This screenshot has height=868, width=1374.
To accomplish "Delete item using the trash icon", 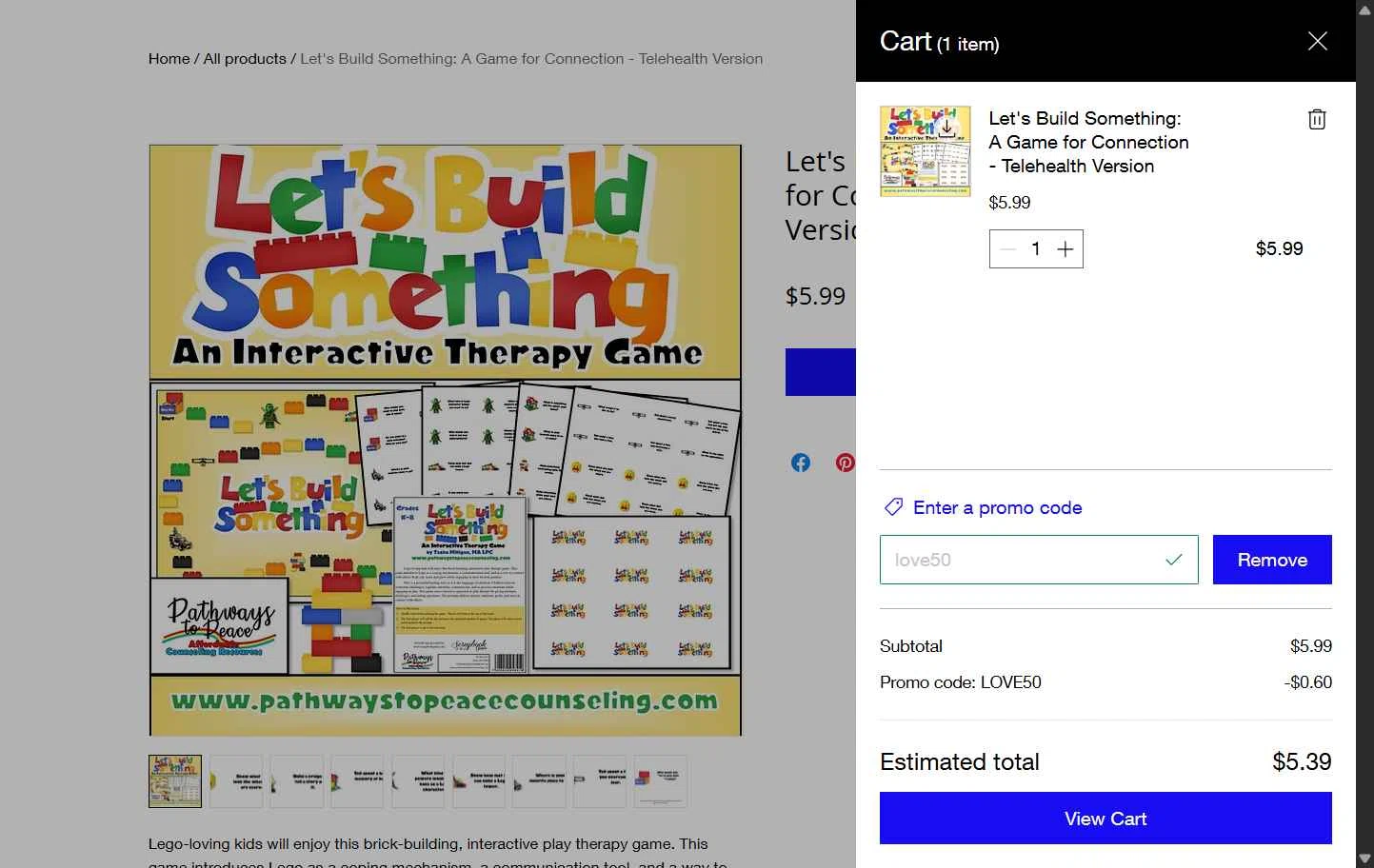I will [1317, 119].
